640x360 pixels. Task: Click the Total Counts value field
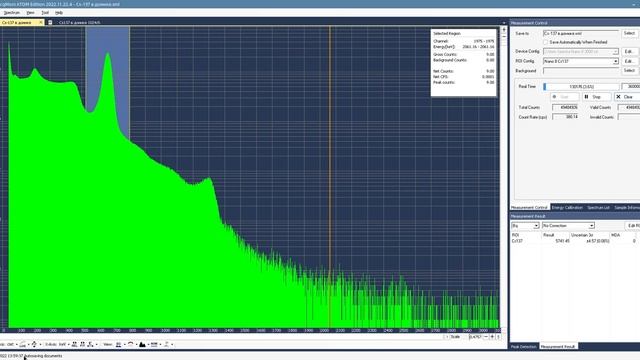pos(565,107)
